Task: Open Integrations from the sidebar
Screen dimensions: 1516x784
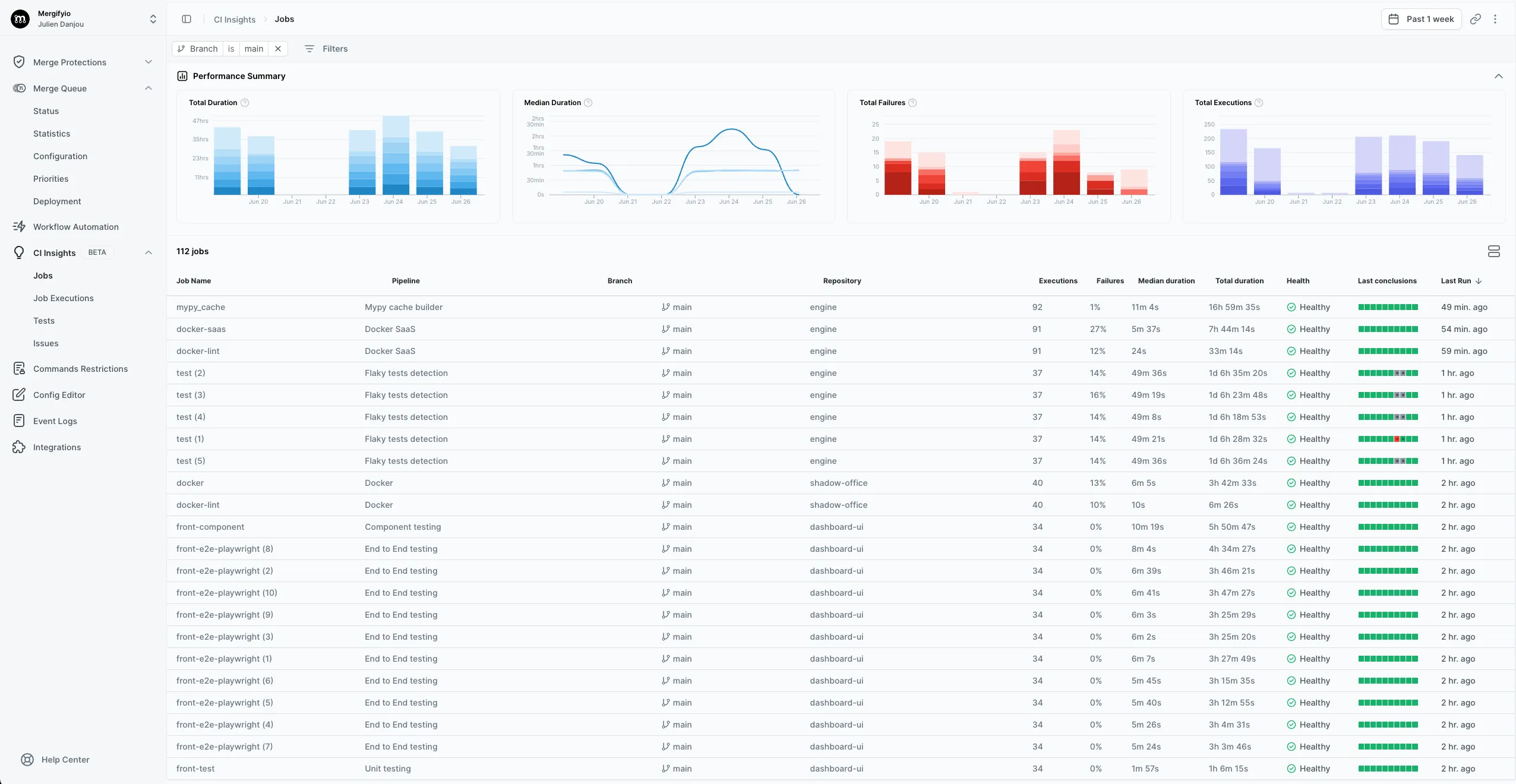Action: point(56,447)
